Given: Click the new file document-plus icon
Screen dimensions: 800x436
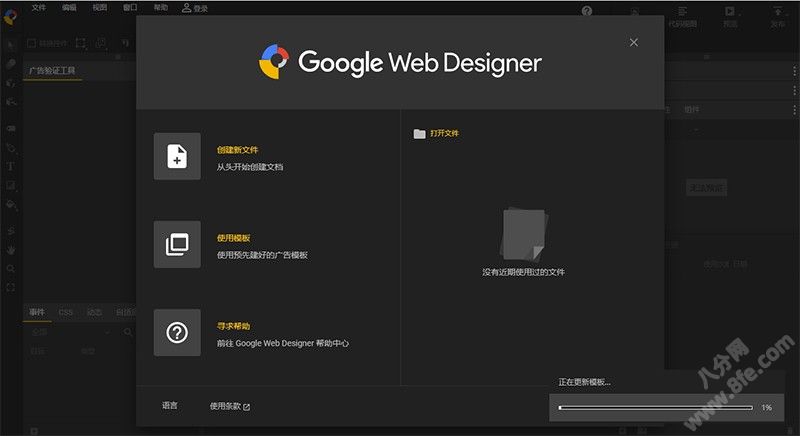Looking at the screenshot, I should point(177,156).
